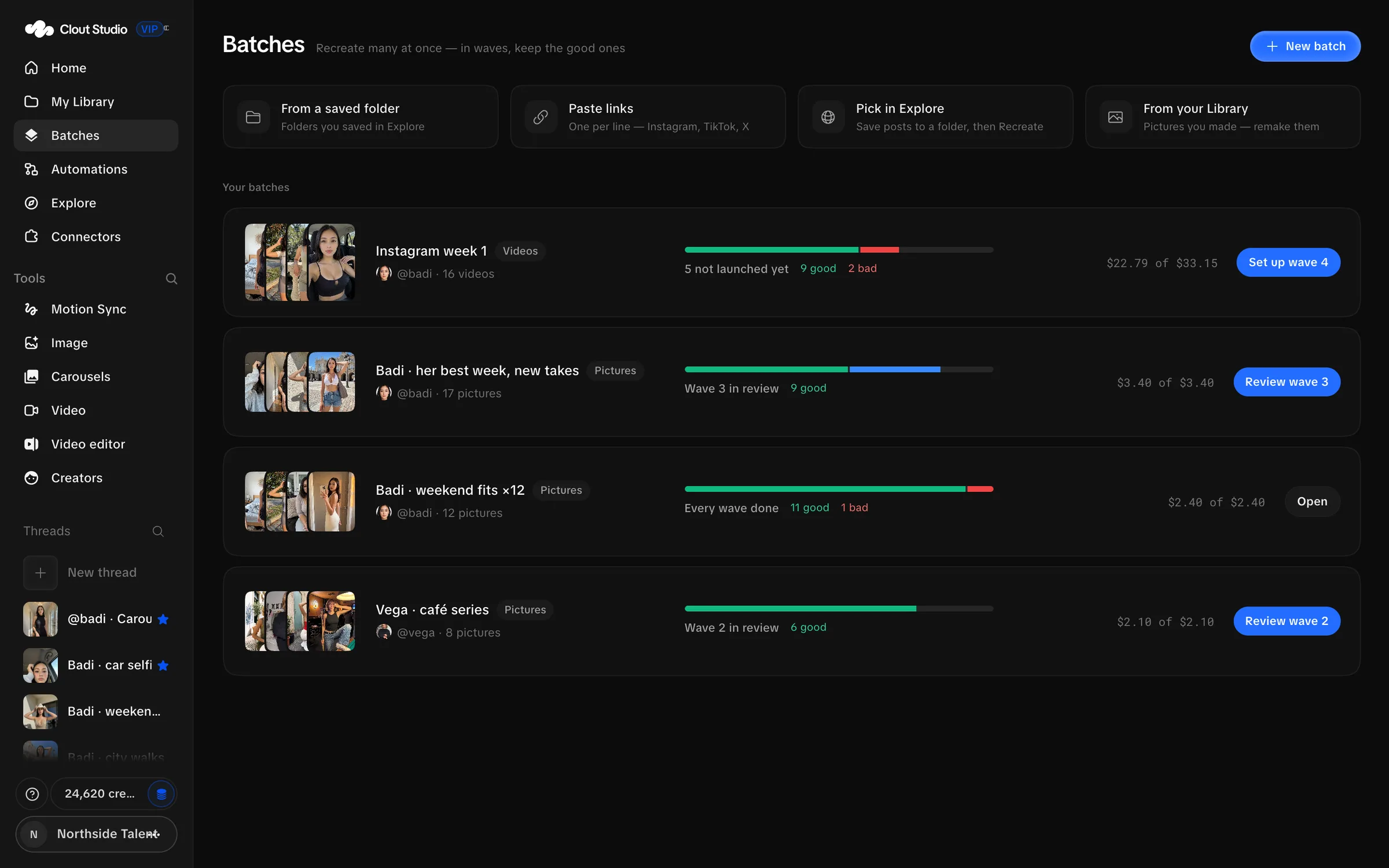Open Vega café series thumbnail stack
This screenshot has height=868, width=1389.
point(300,621)
